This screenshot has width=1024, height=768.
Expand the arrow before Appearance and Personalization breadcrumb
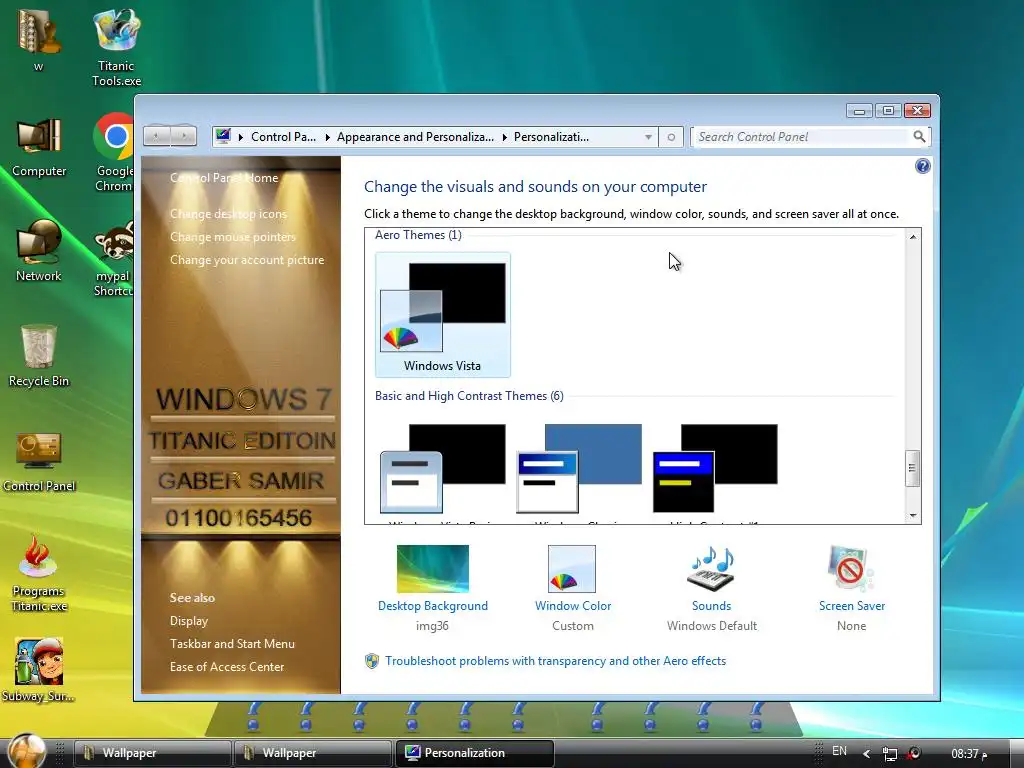click(x=327, y=137)
